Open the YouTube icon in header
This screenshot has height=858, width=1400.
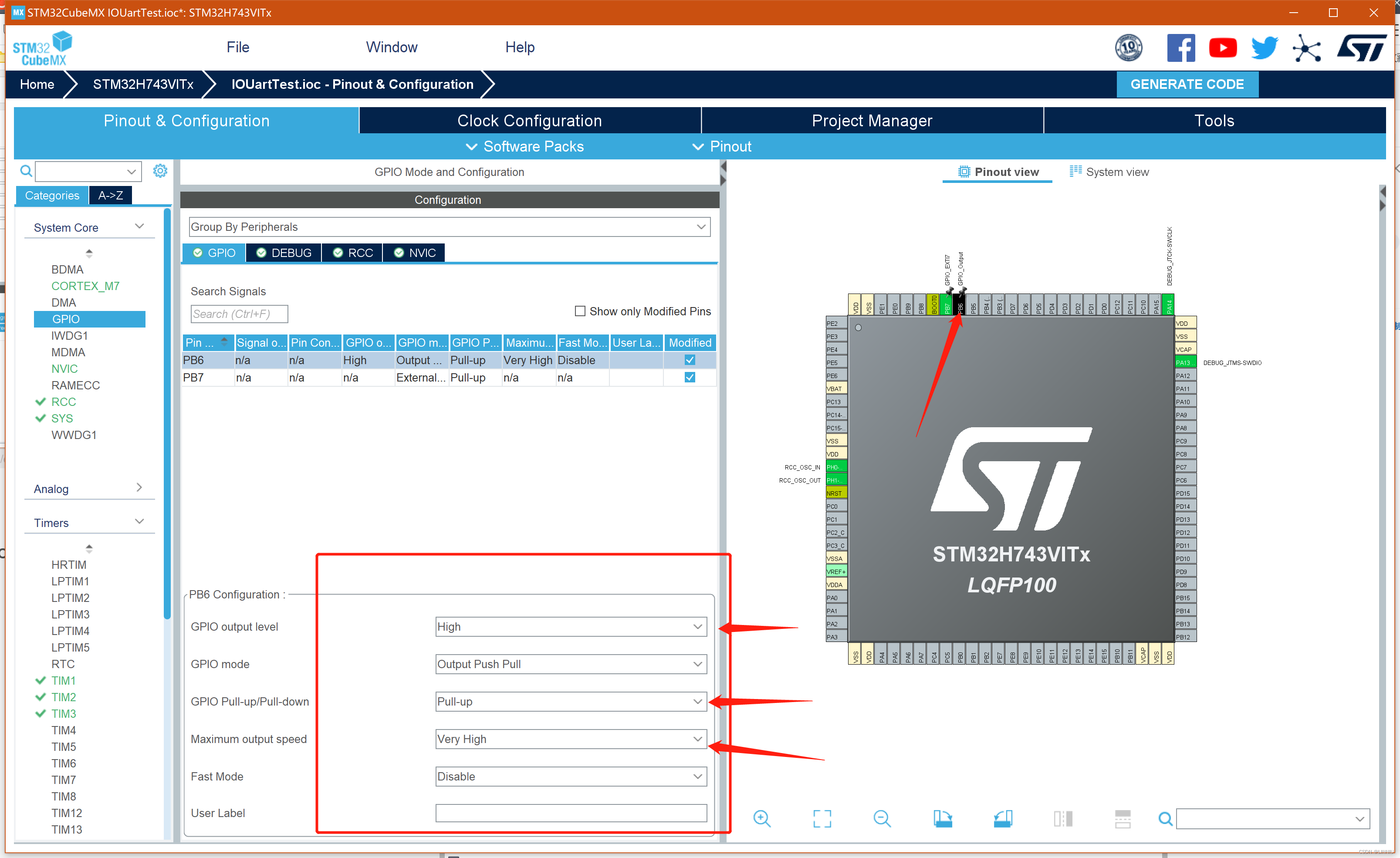click(1222, 48)
